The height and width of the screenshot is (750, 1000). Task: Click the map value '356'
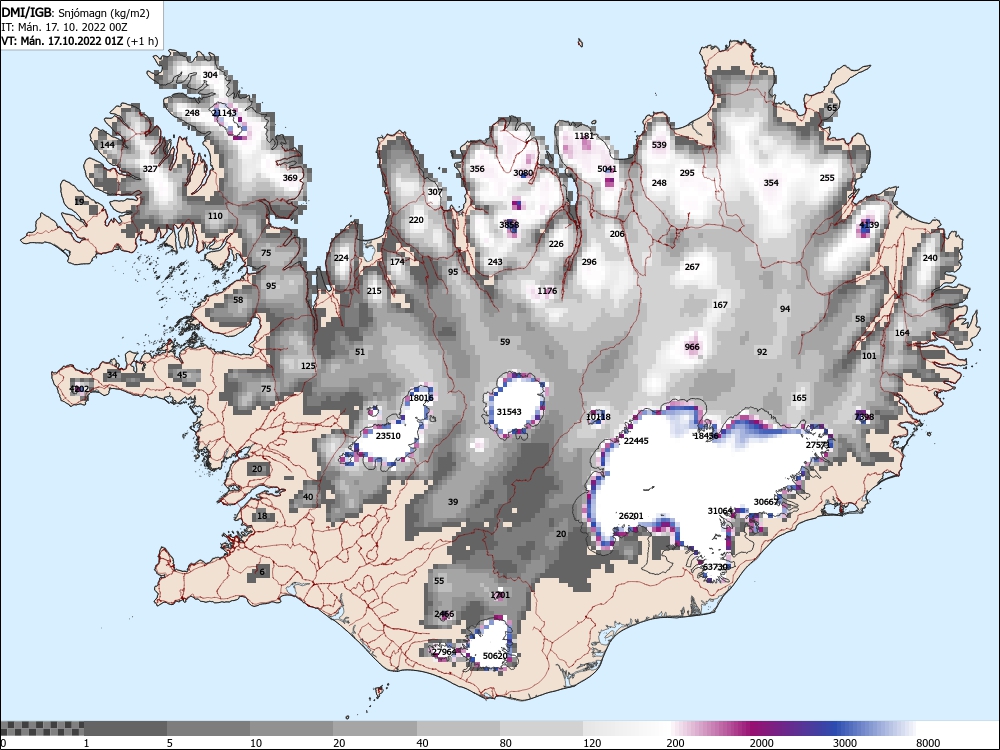(477, 169)
